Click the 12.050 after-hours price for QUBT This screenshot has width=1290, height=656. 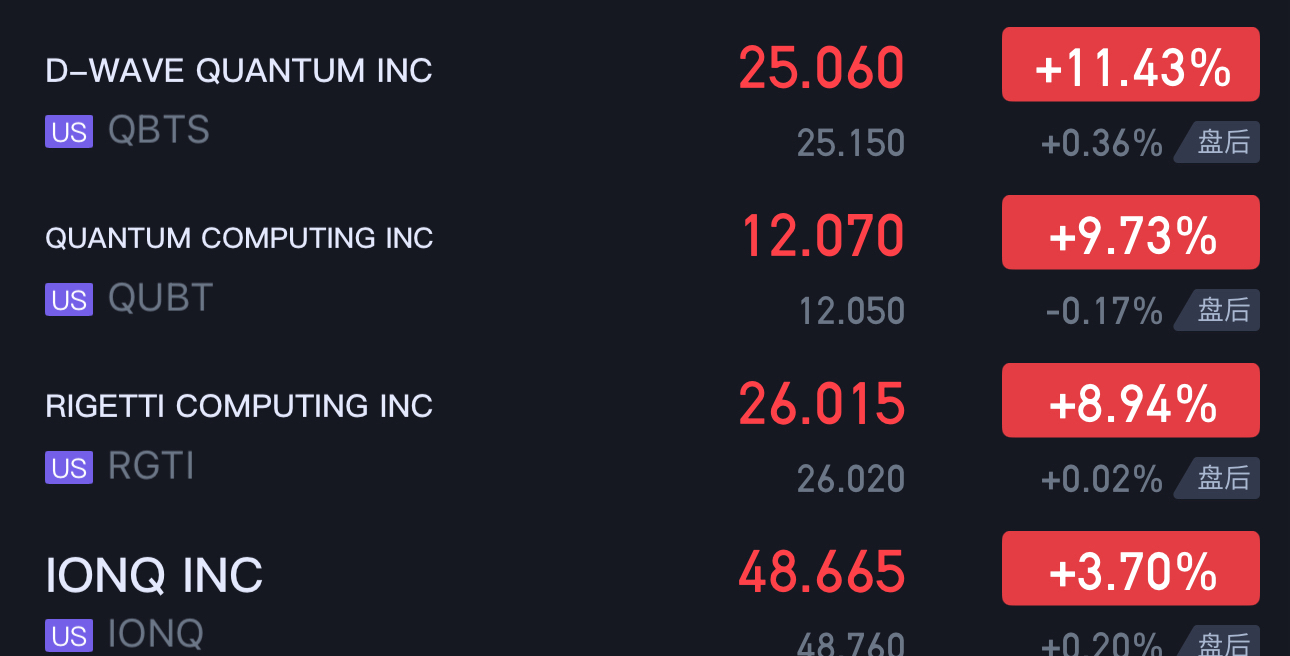(x=851, y=312)
